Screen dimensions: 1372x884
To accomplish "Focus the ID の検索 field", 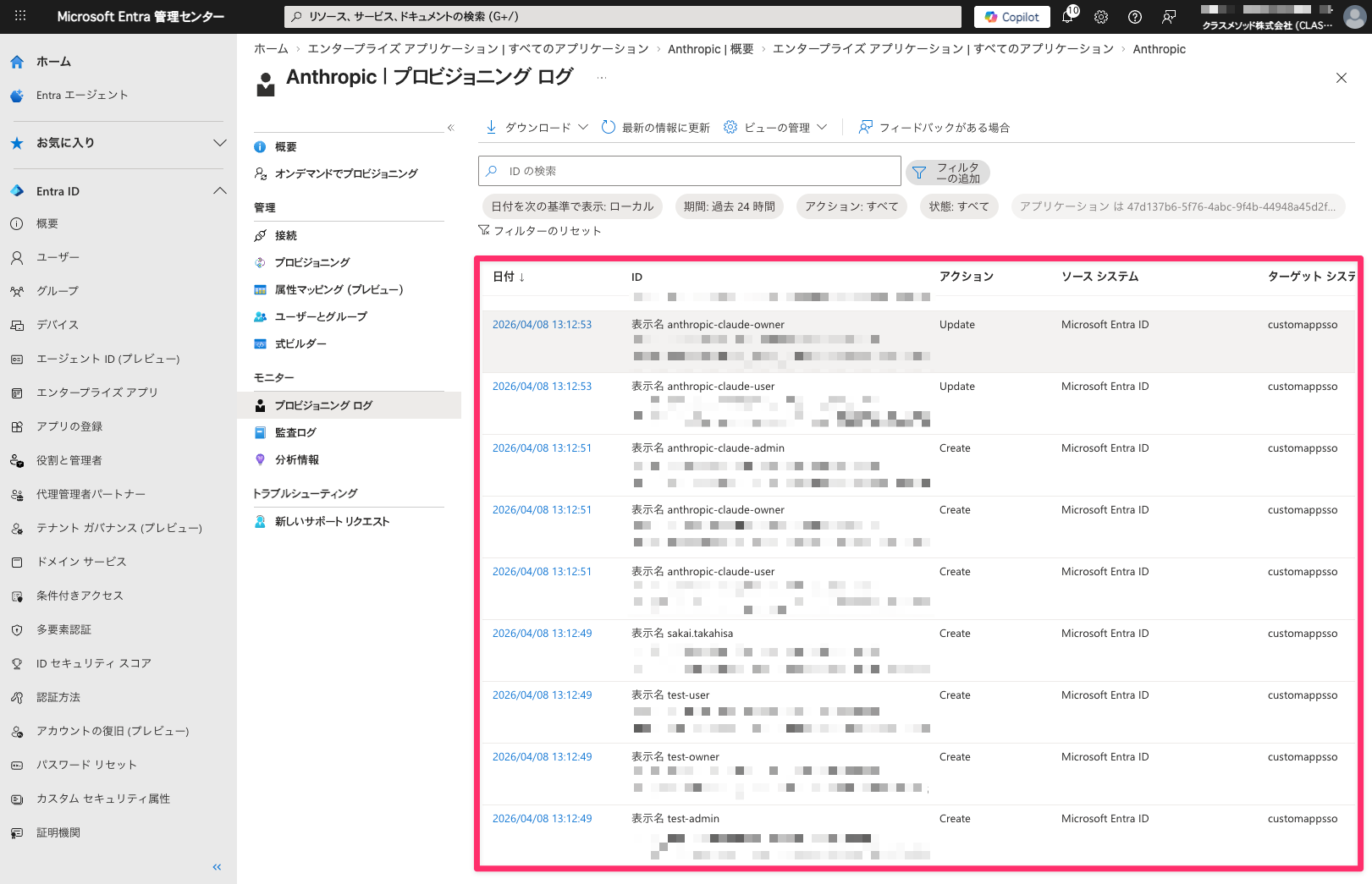I will tap(690, 171).
